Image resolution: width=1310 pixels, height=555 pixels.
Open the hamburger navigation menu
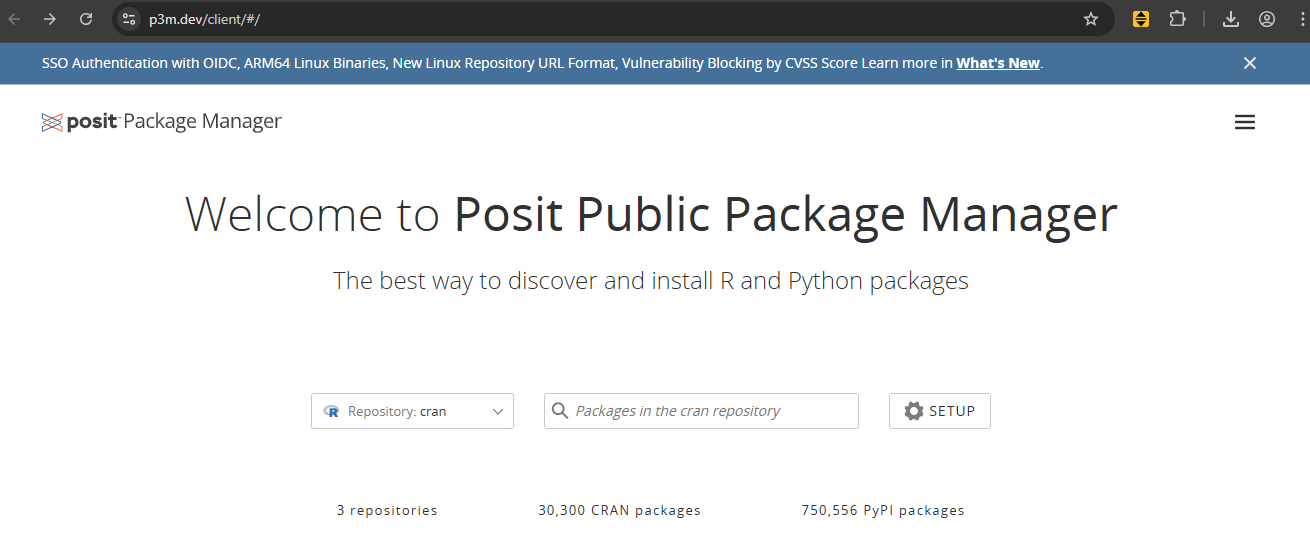(1244, 122)
